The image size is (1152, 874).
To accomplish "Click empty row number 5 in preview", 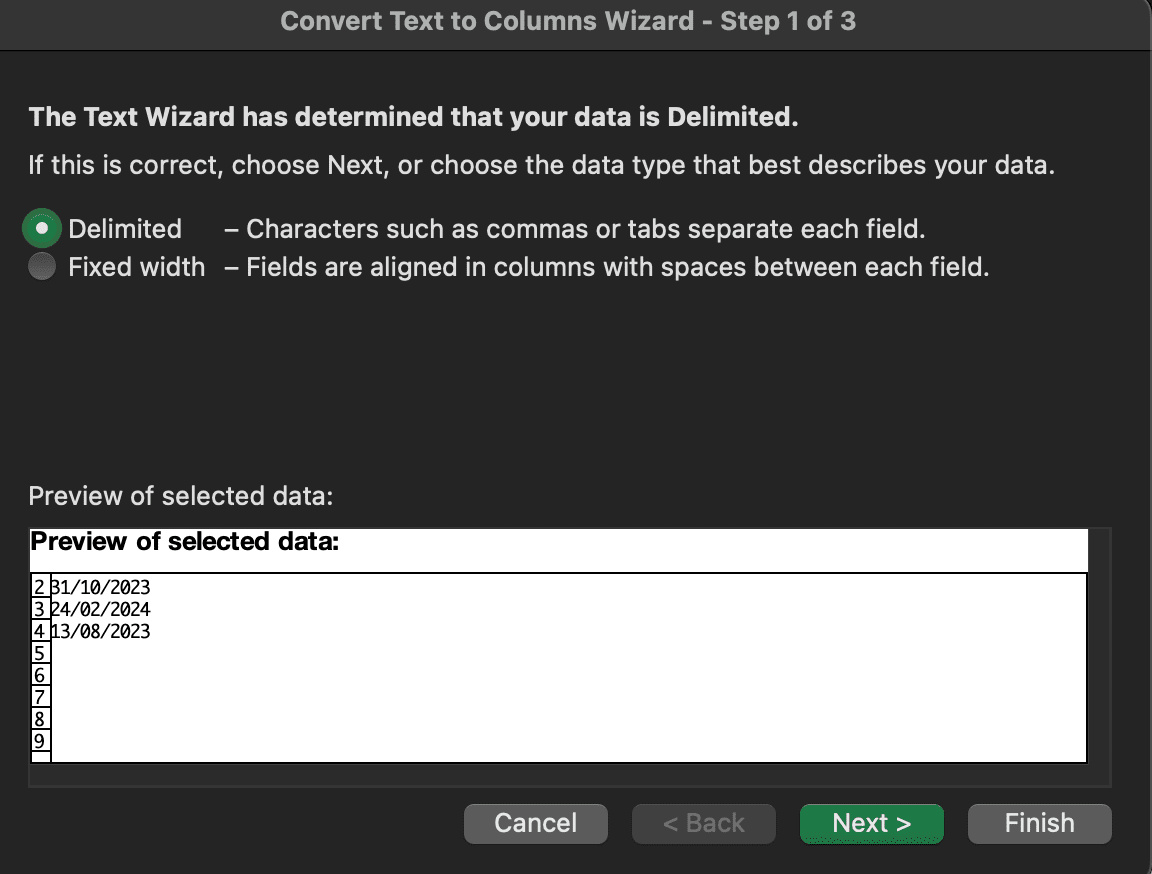I will point(40,654).
